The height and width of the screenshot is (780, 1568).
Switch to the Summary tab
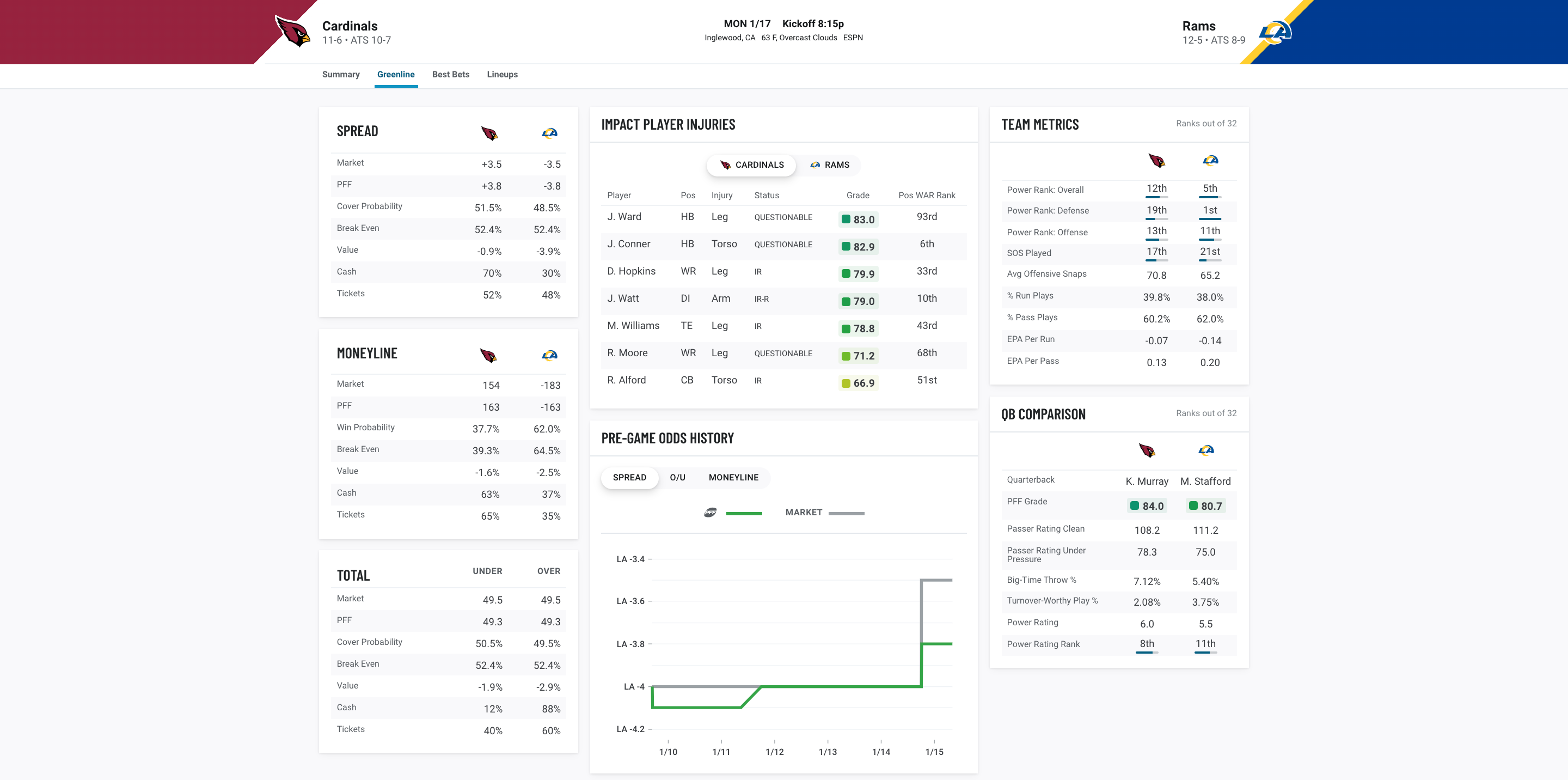tap(340, 74)
